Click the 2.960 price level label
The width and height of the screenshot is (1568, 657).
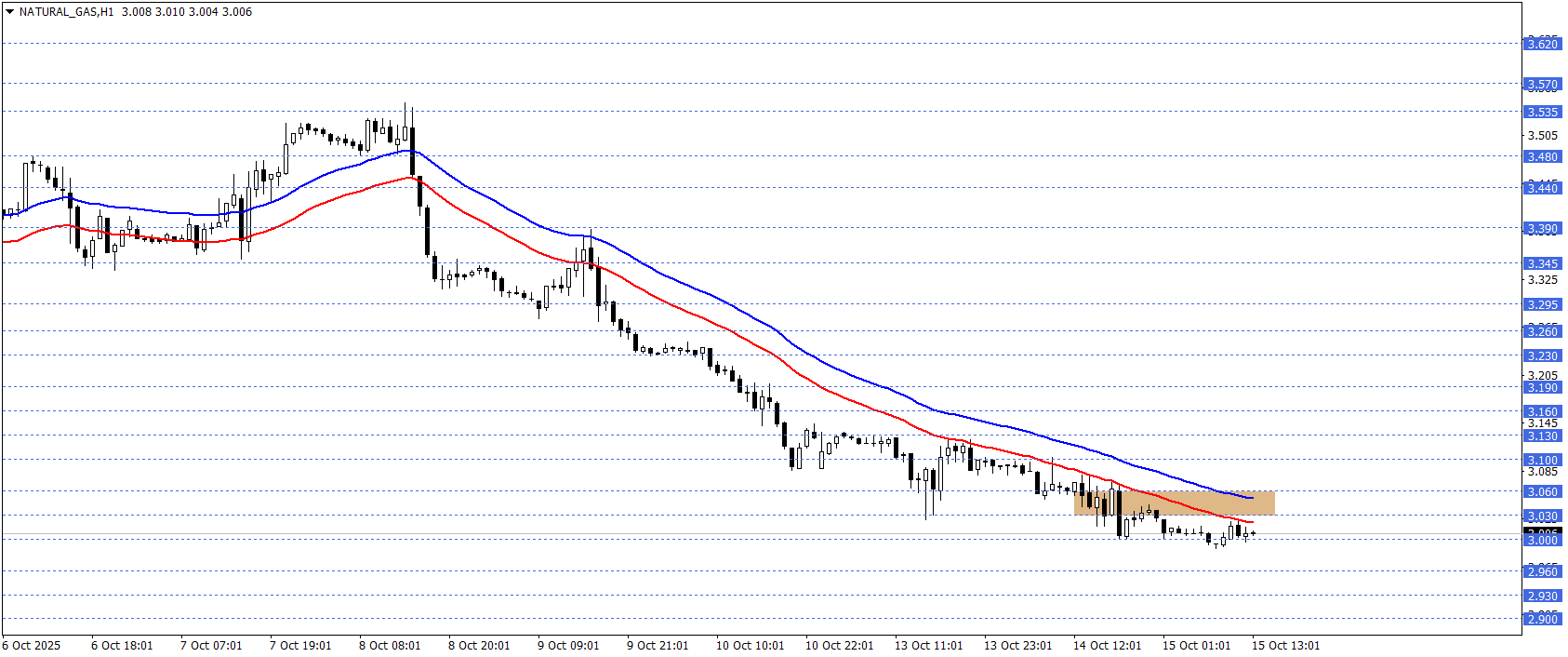[x=1543, y=572]
